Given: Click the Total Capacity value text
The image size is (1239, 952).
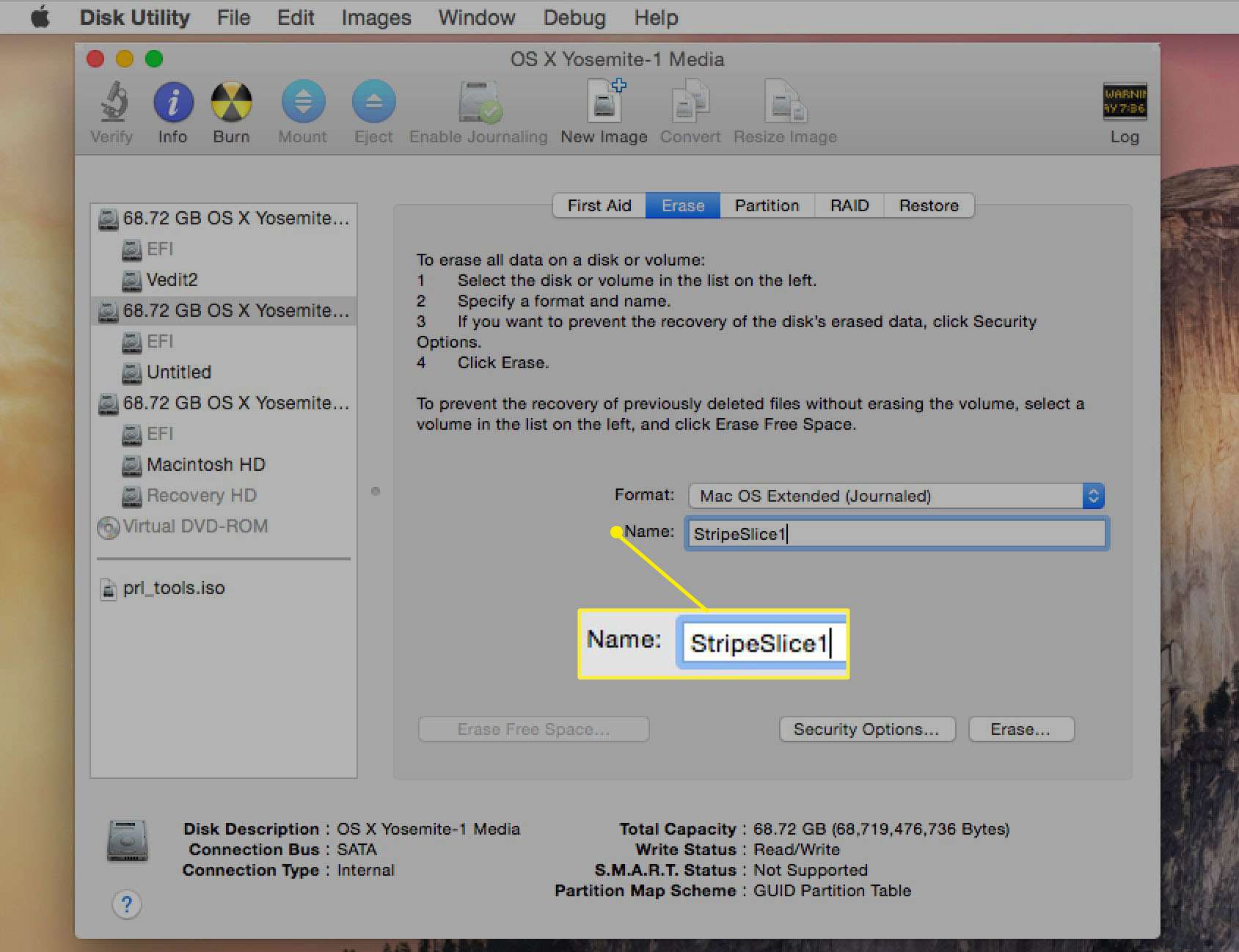Looking at the screenshot, I should (x=882, y=829).
